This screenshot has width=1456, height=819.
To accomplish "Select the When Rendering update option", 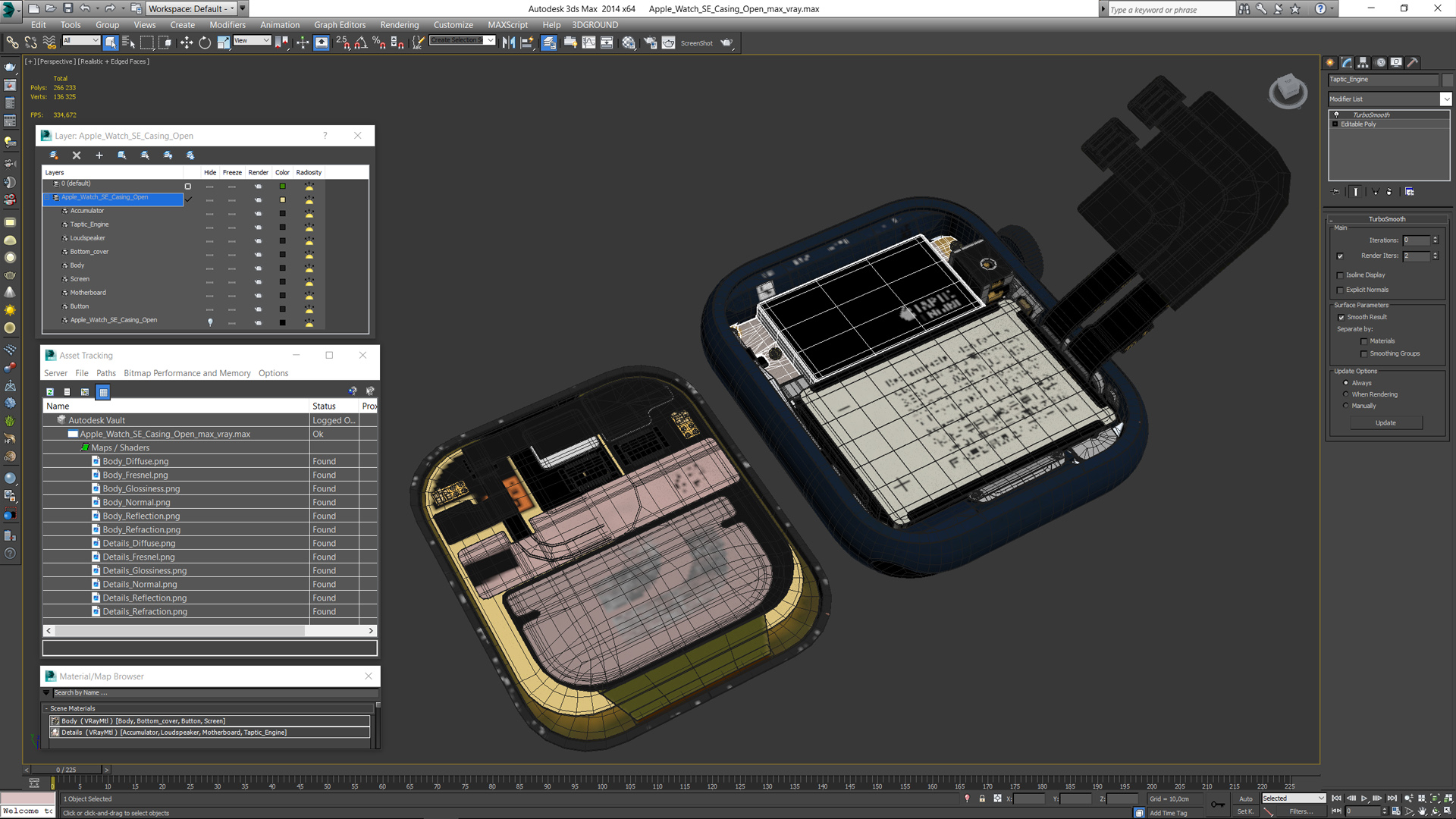I will point(1346,394).
